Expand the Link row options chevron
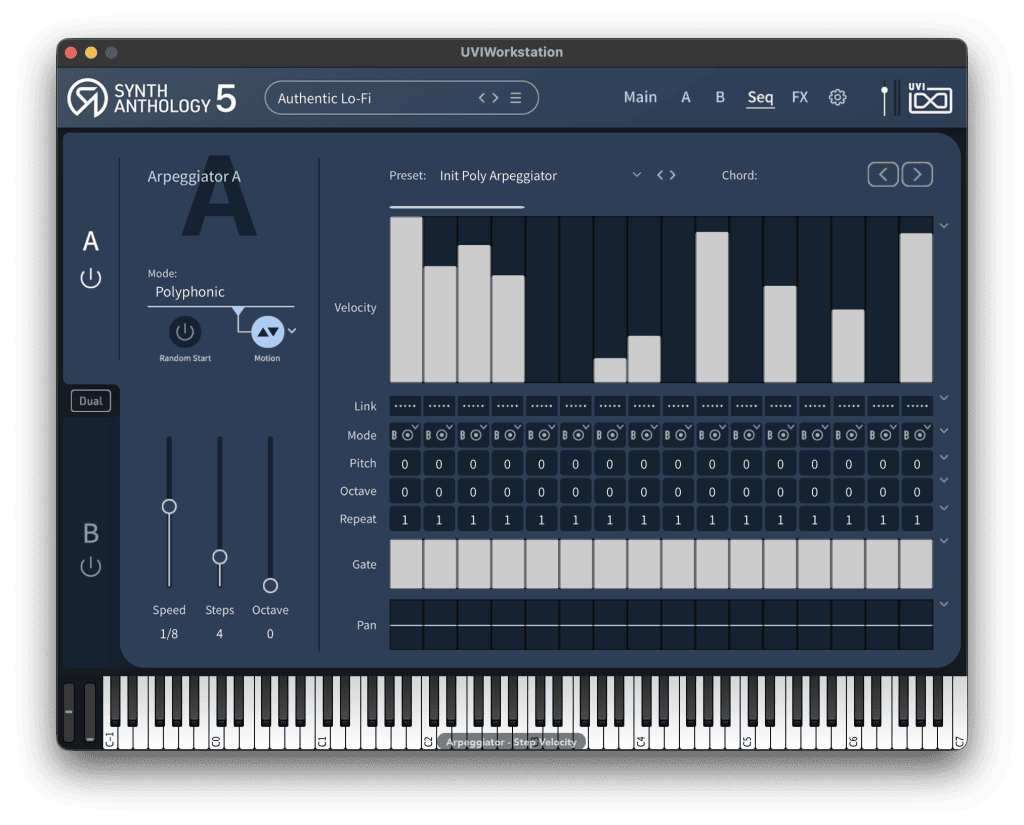The height and width of the screenshot is (825, 1024). (944, 398)
